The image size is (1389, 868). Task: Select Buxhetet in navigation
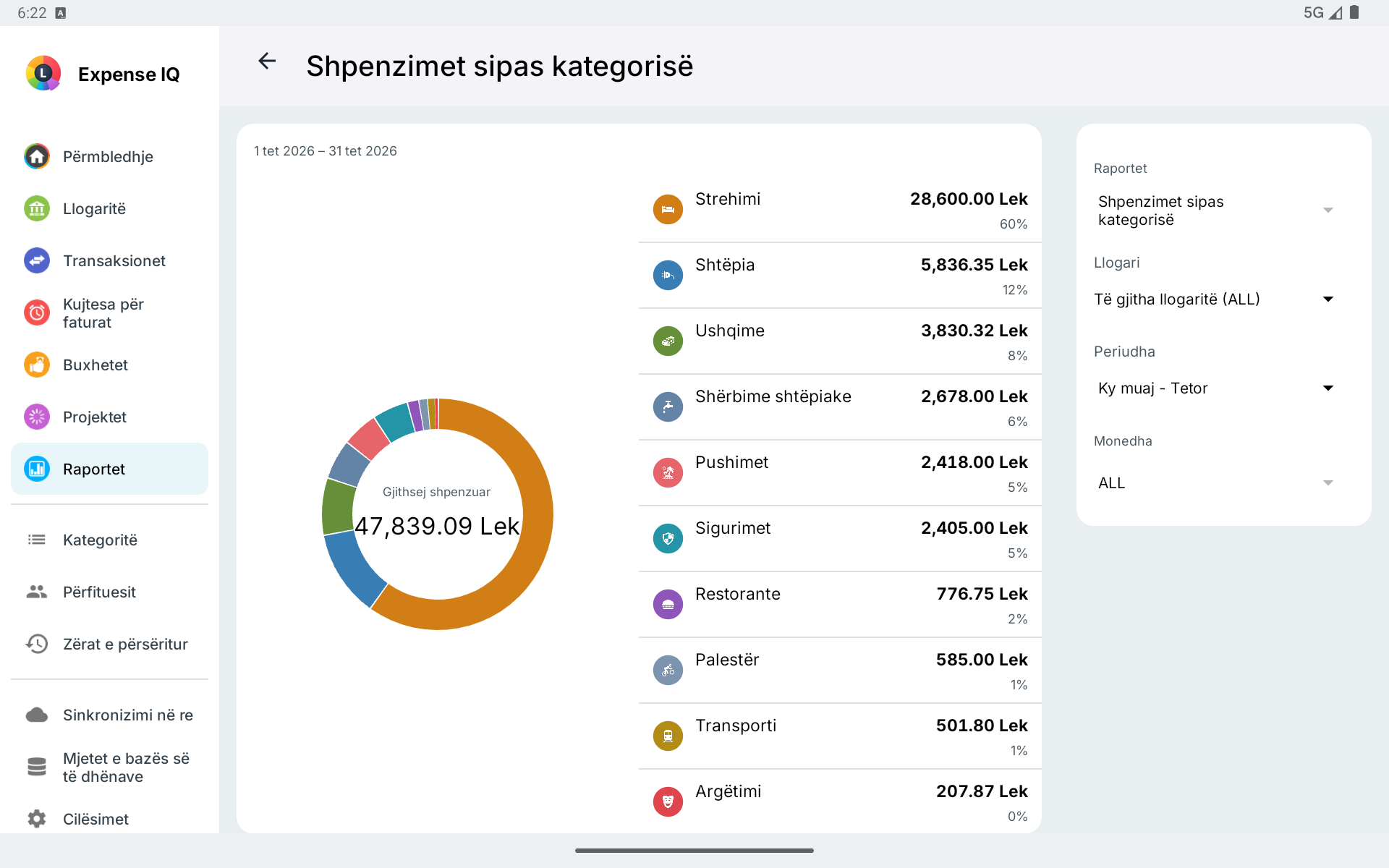(x=109, y=365)
